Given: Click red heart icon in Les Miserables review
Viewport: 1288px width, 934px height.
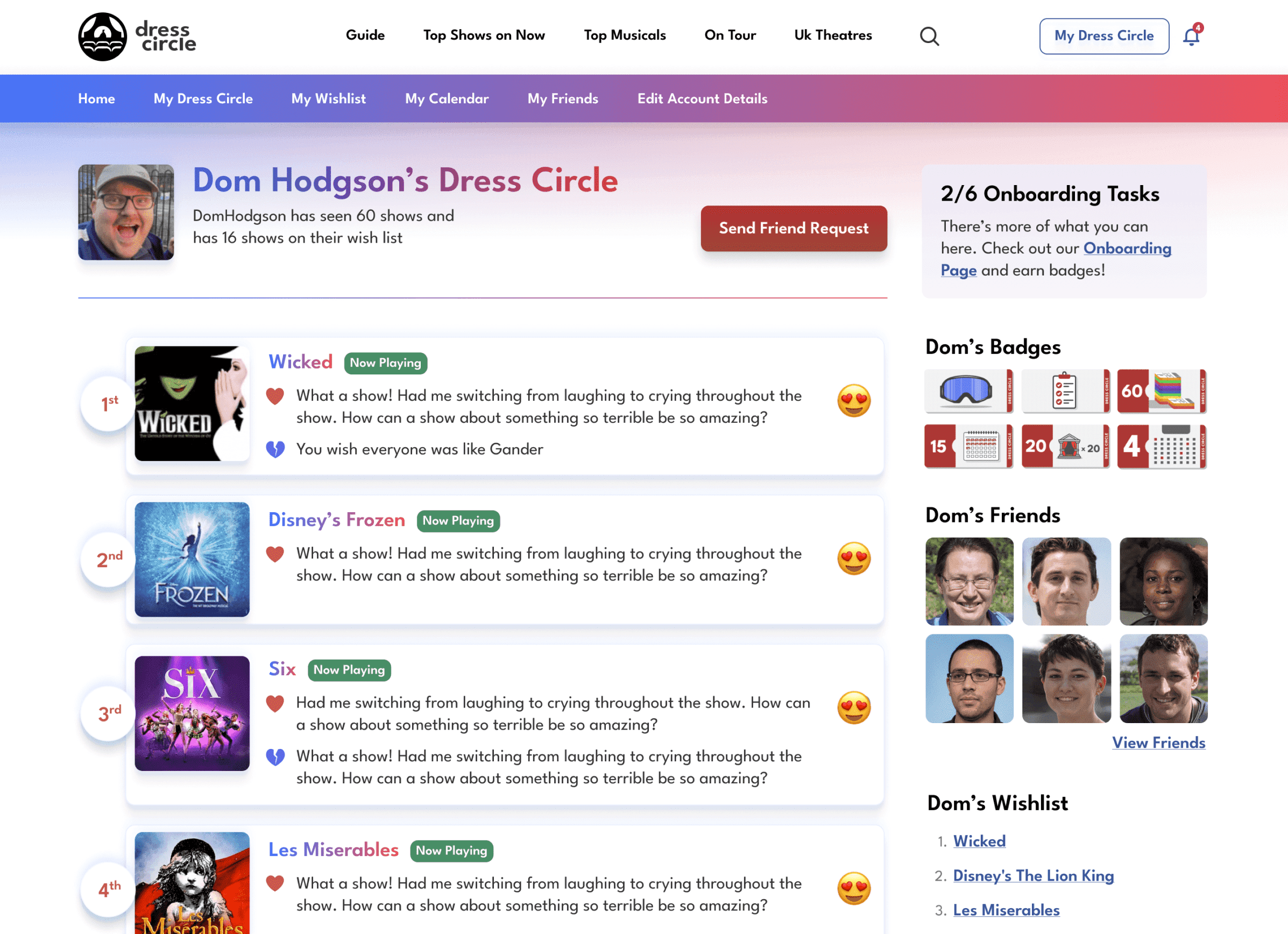Looking at the screenshot, I should [275, 883].
